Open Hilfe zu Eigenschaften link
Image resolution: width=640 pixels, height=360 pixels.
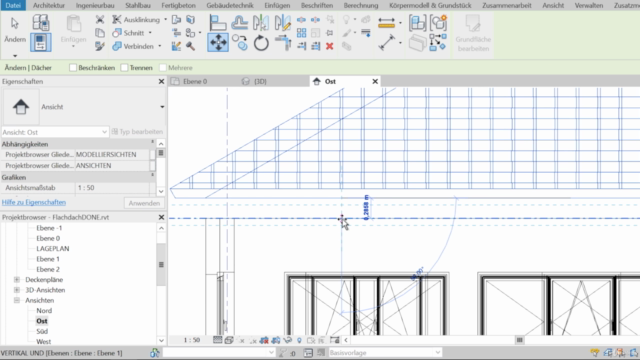click(34, 202)
